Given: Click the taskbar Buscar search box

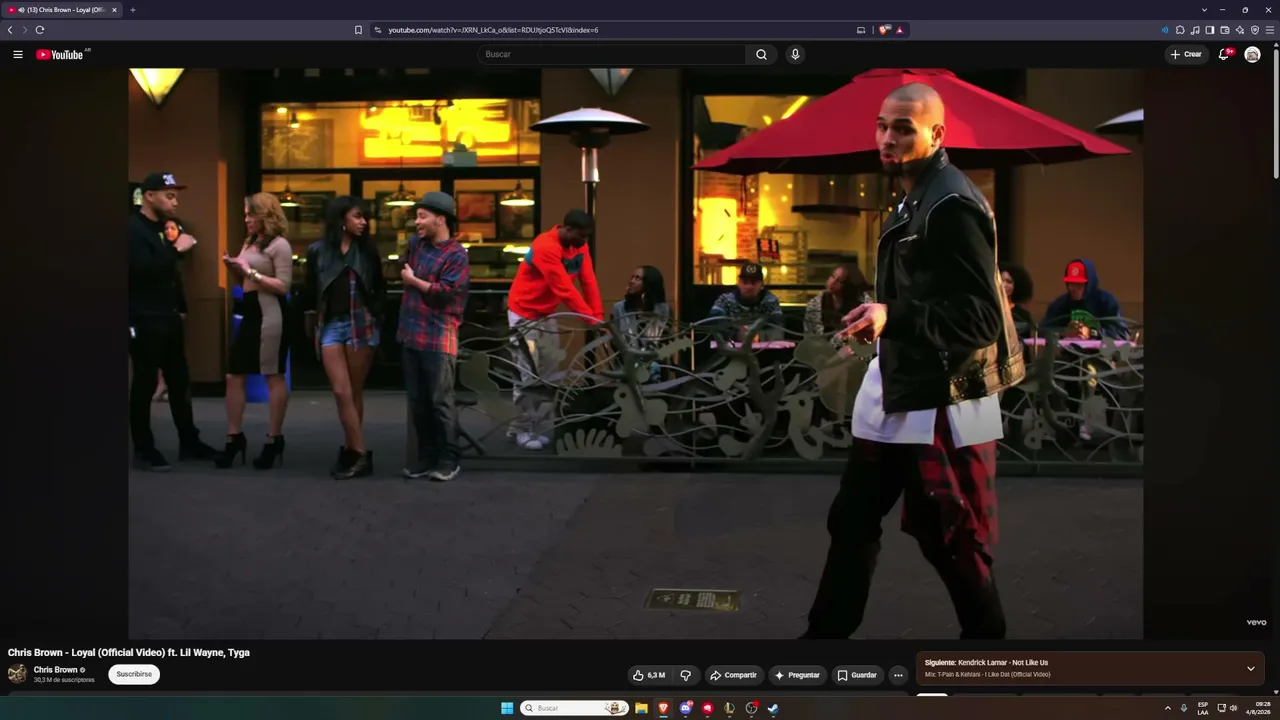Looking at the screenshot, I should [574, 708].
